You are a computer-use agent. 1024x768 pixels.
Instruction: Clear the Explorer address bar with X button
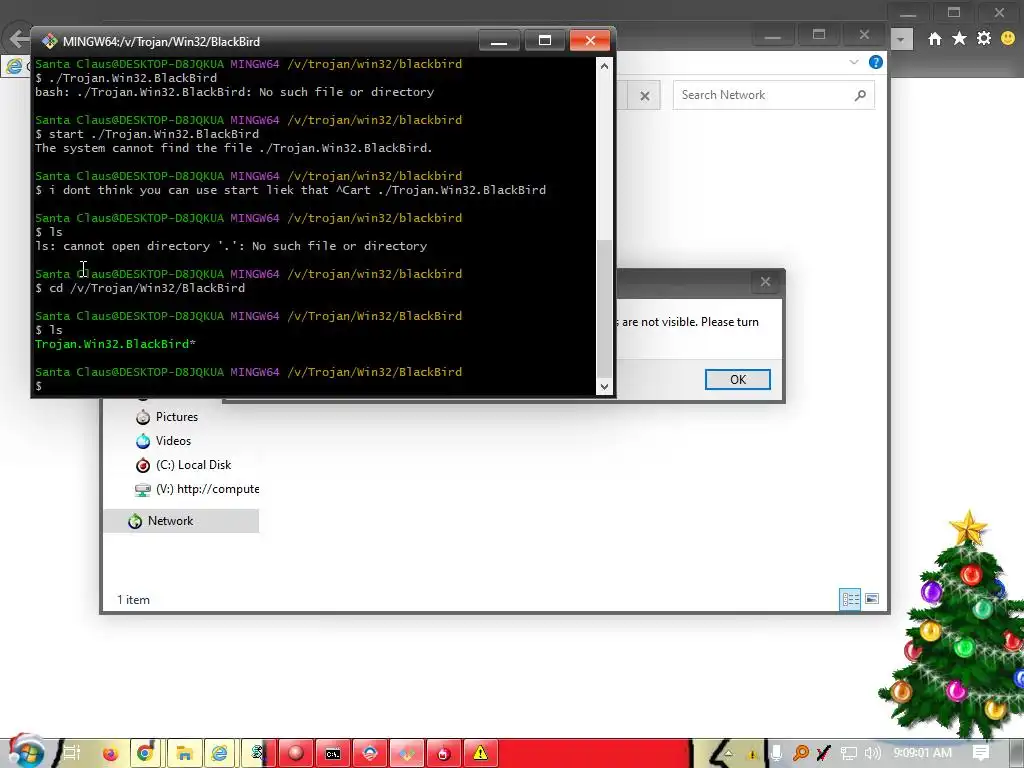645,96
